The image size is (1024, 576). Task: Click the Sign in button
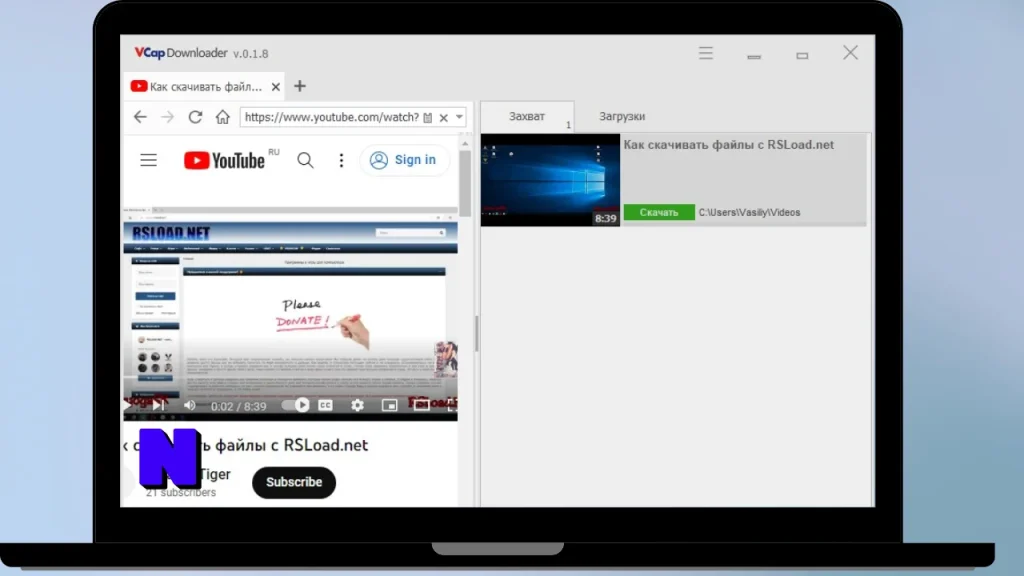404,160
